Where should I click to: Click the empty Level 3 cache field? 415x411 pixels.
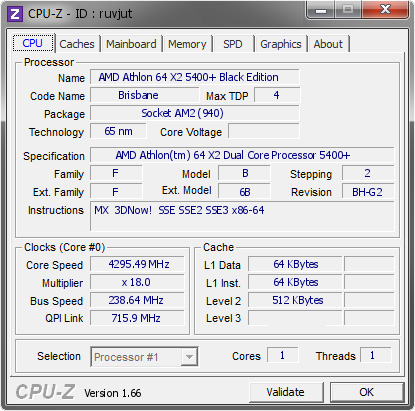coord(295,318)
